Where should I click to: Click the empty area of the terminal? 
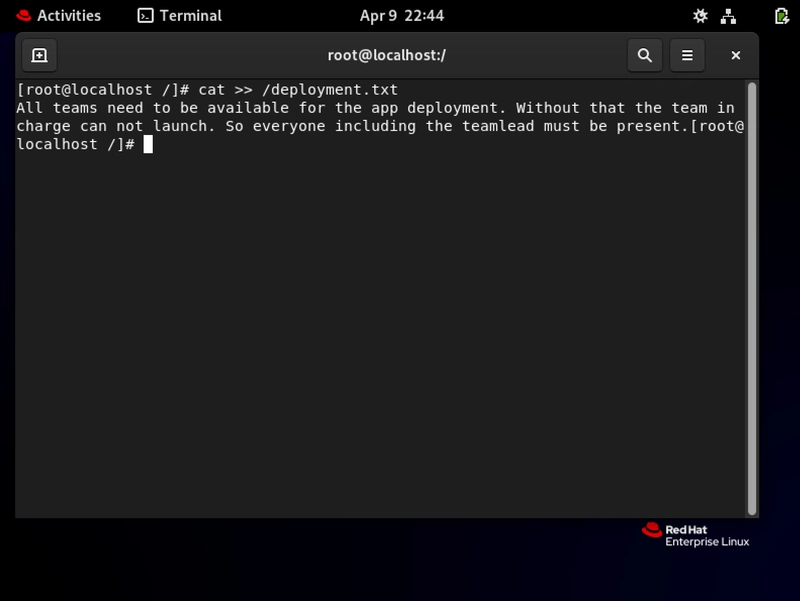(380, 332)
